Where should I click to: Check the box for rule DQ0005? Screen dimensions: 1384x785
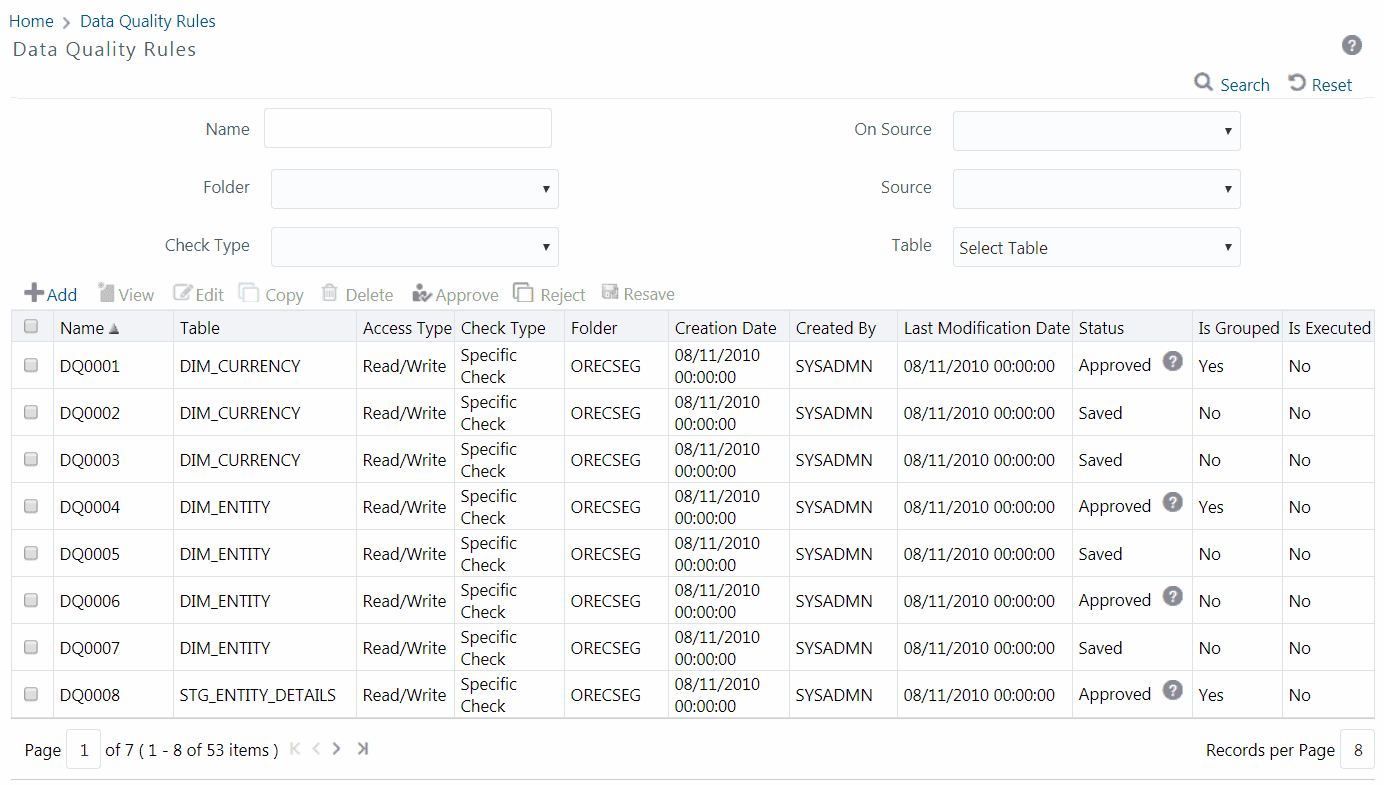[31, 553]
